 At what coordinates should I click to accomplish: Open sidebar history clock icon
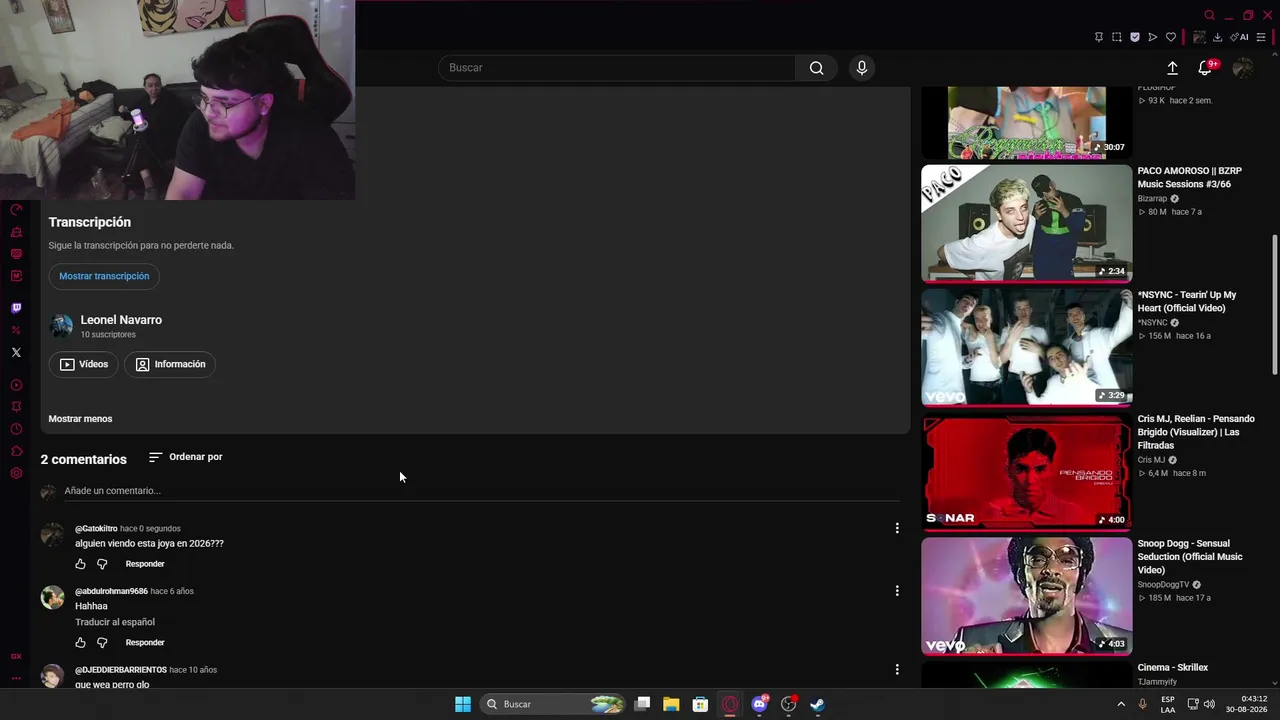[16, 429]
